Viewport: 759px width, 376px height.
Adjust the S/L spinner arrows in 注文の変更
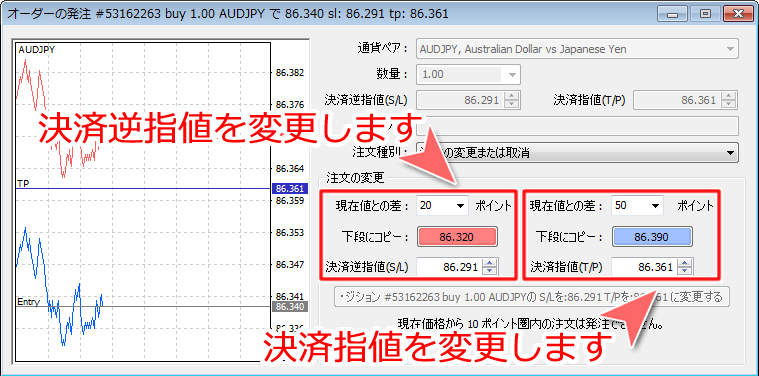tap(490, 267)
